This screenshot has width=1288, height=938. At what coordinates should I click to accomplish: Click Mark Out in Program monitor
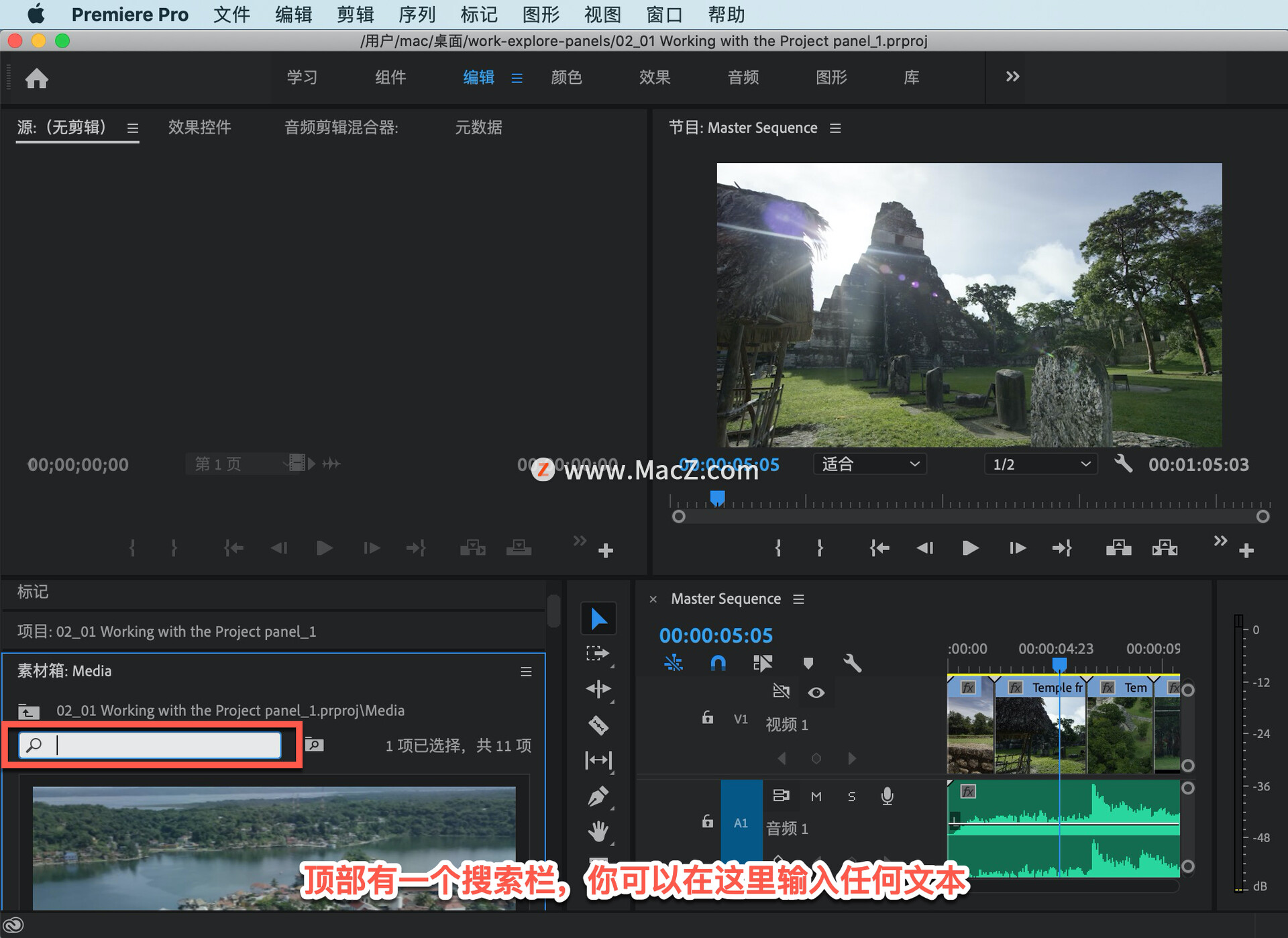click(820, 548)
